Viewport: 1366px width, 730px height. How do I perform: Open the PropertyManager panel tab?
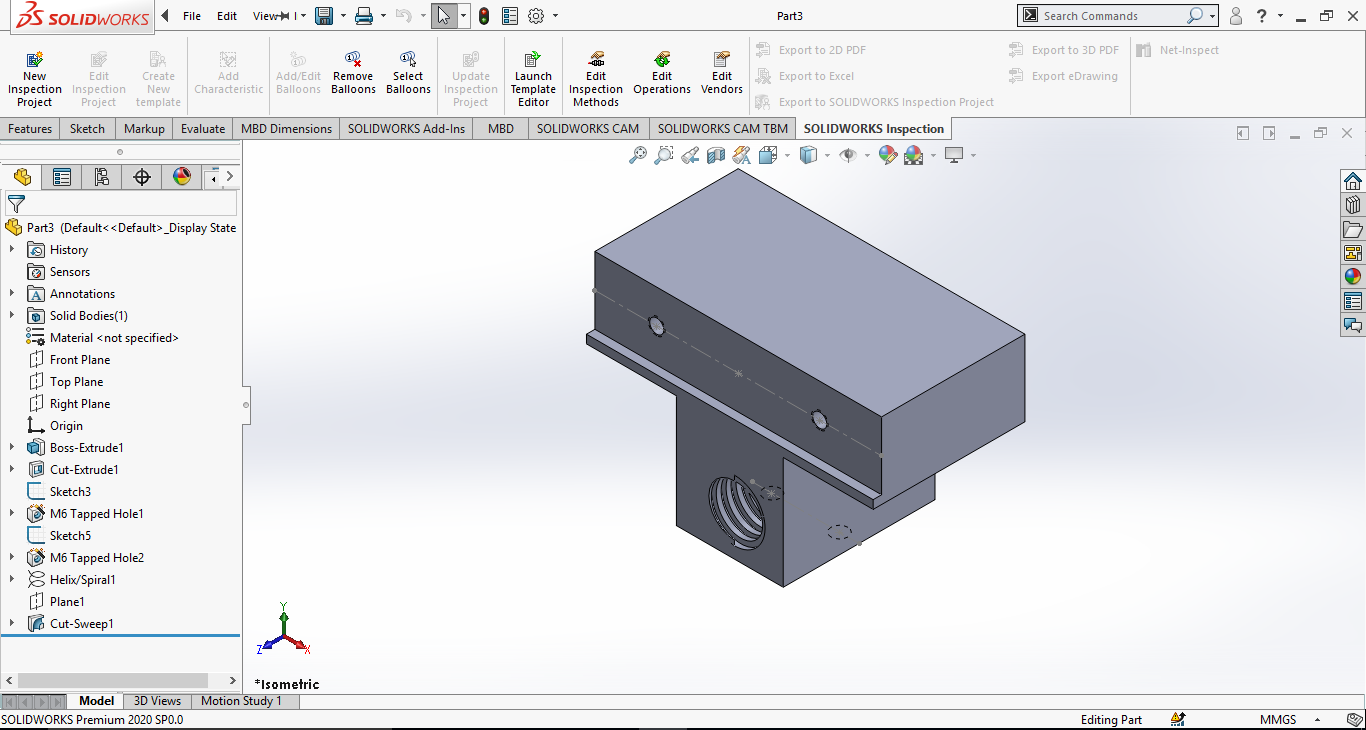pyautogui.click(x=62, y=177)
